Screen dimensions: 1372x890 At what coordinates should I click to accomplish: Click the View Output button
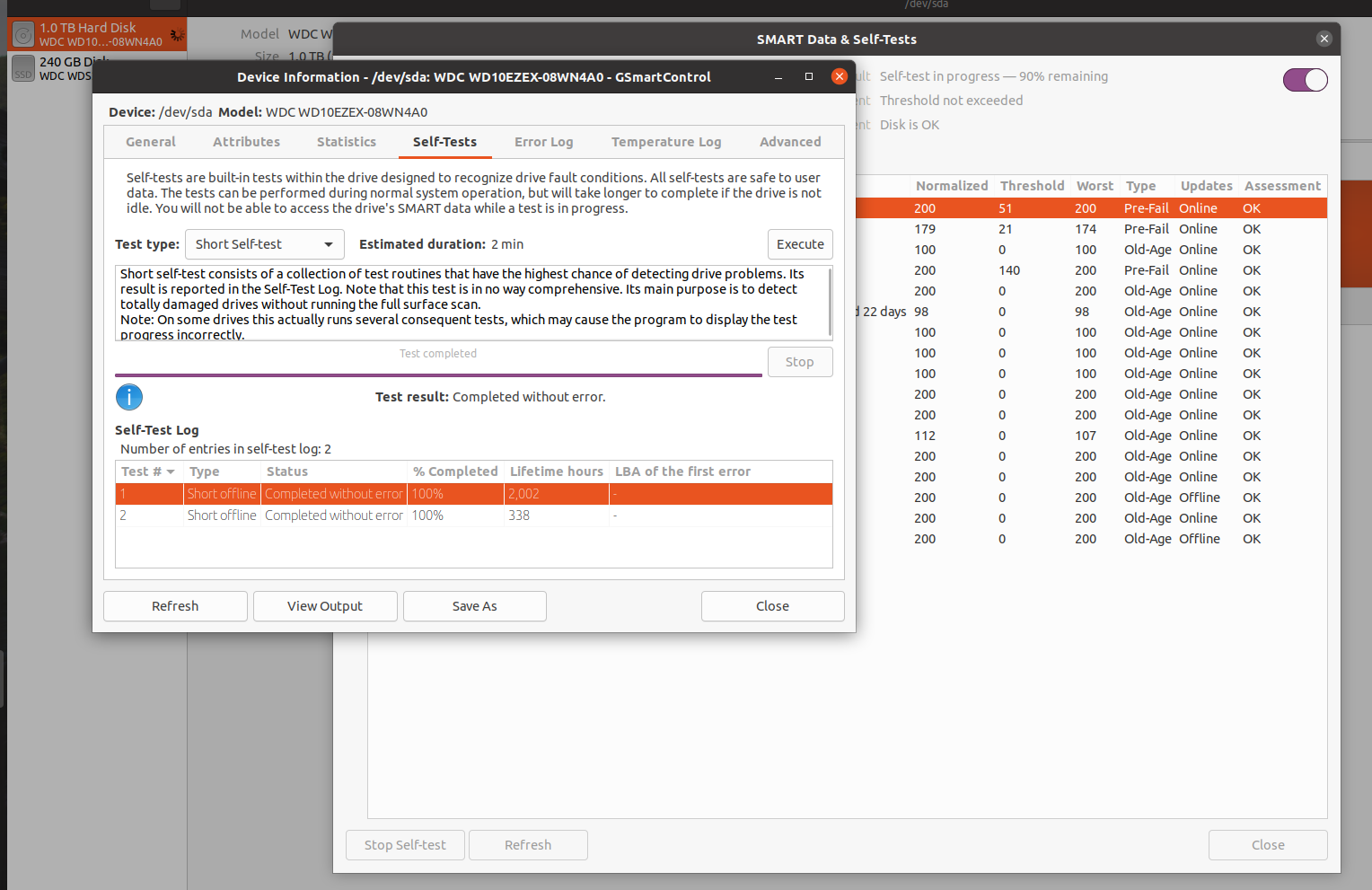(325, 606)
